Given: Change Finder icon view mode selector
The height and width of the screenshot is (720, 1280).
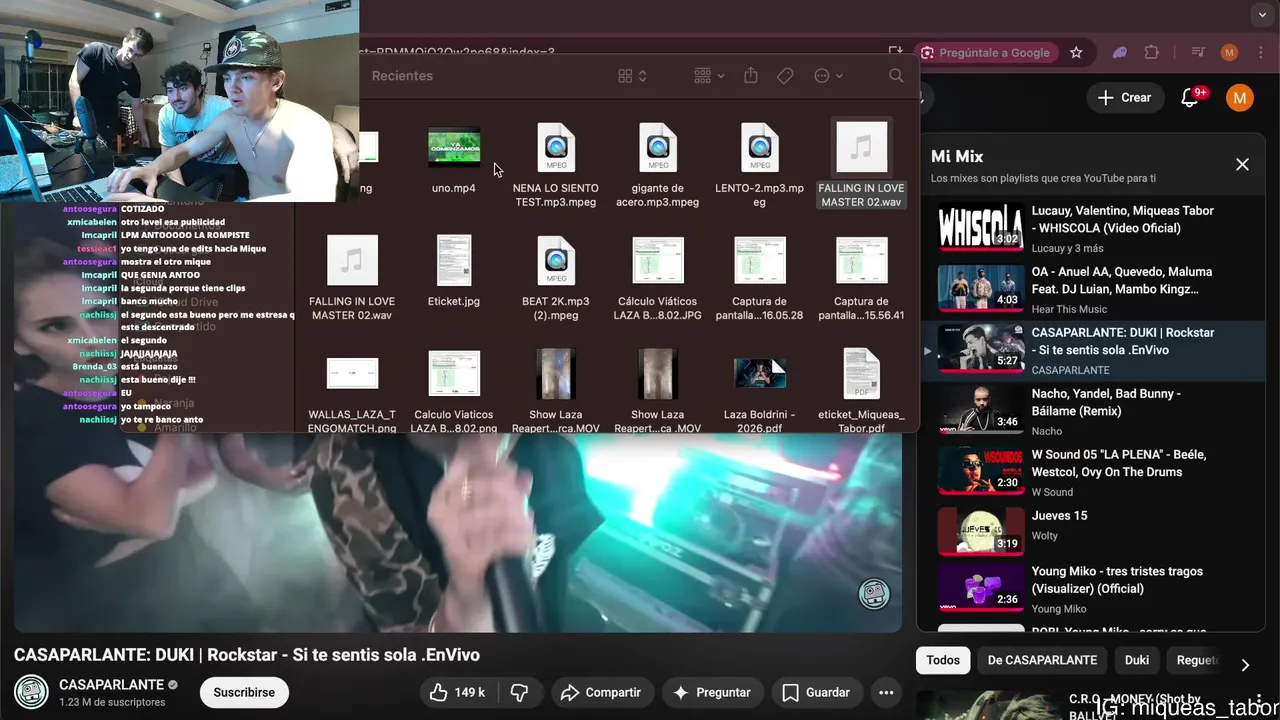Looking at the screenshot, I should [633, 76].
